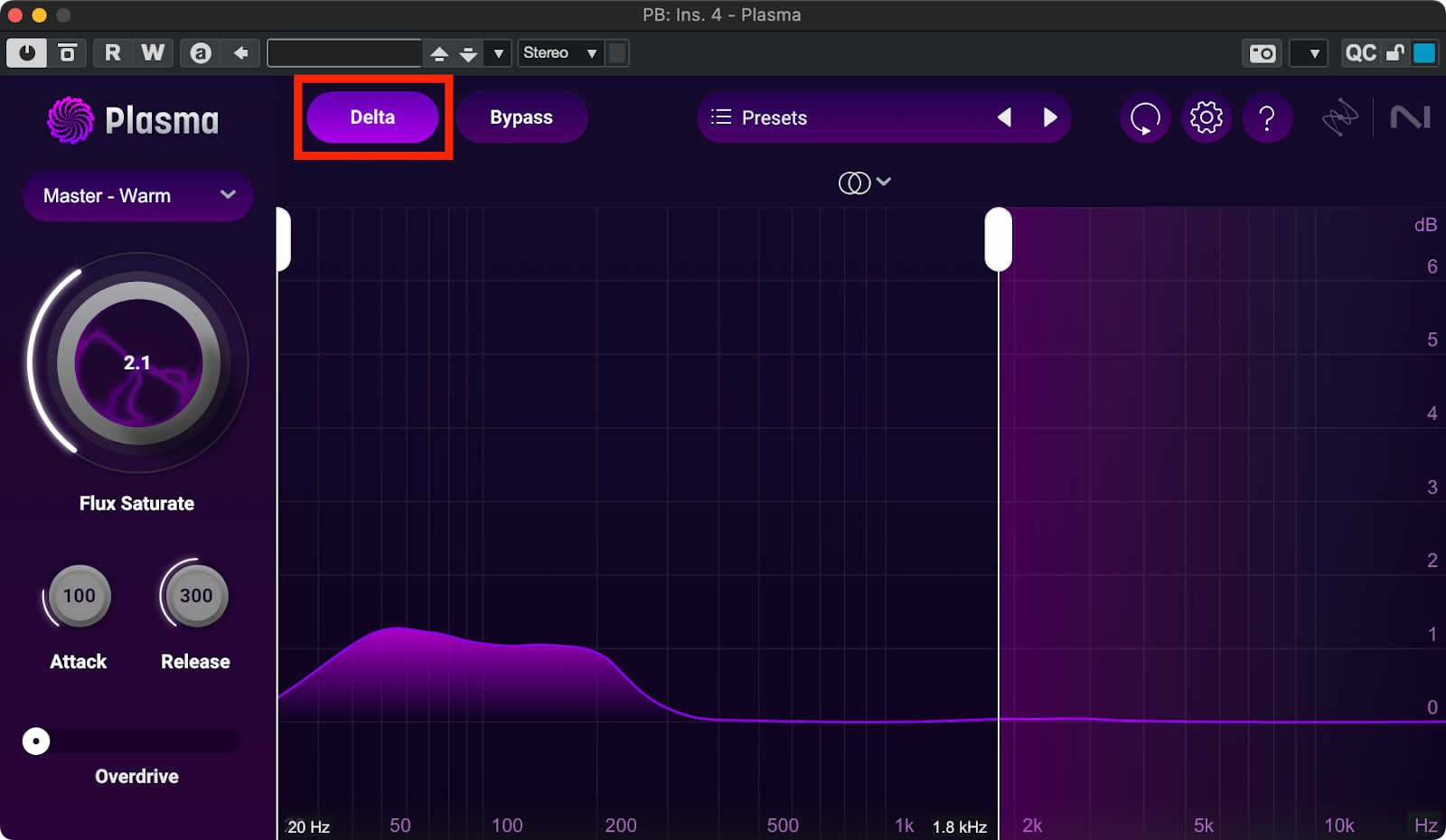Click the 1.8 kHz crossover band handle
Viewport: 1446px width, 840px height.
pyautogui.click(x=998, y=239)
